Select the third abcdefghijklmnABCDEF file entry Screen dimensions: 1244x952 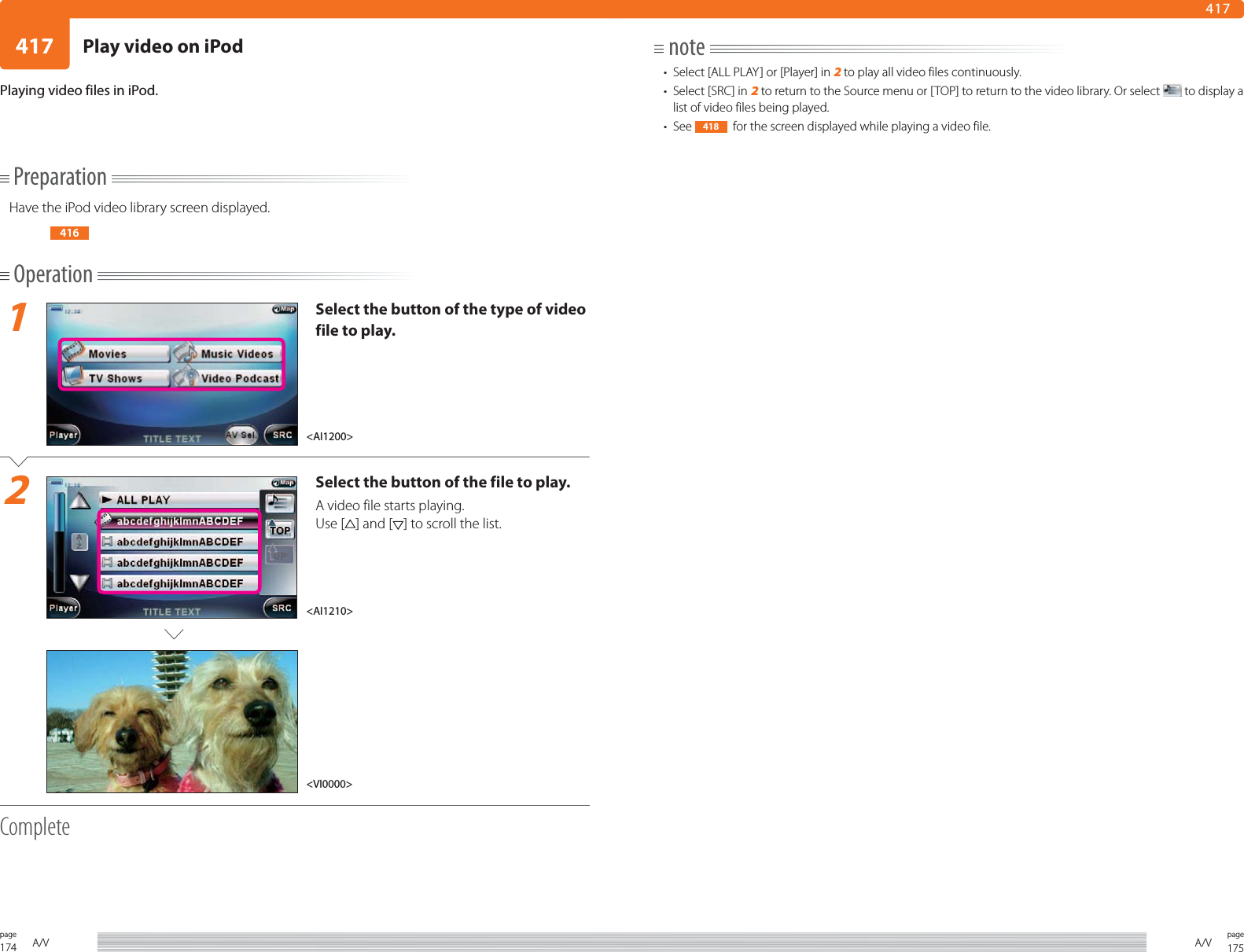coord(179,563)
